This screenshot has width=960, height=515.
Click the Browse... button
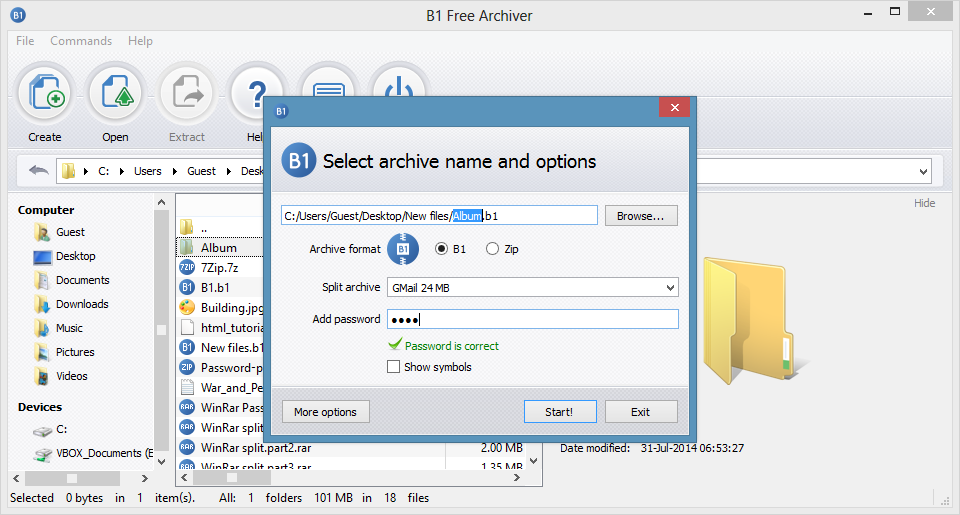641,216
